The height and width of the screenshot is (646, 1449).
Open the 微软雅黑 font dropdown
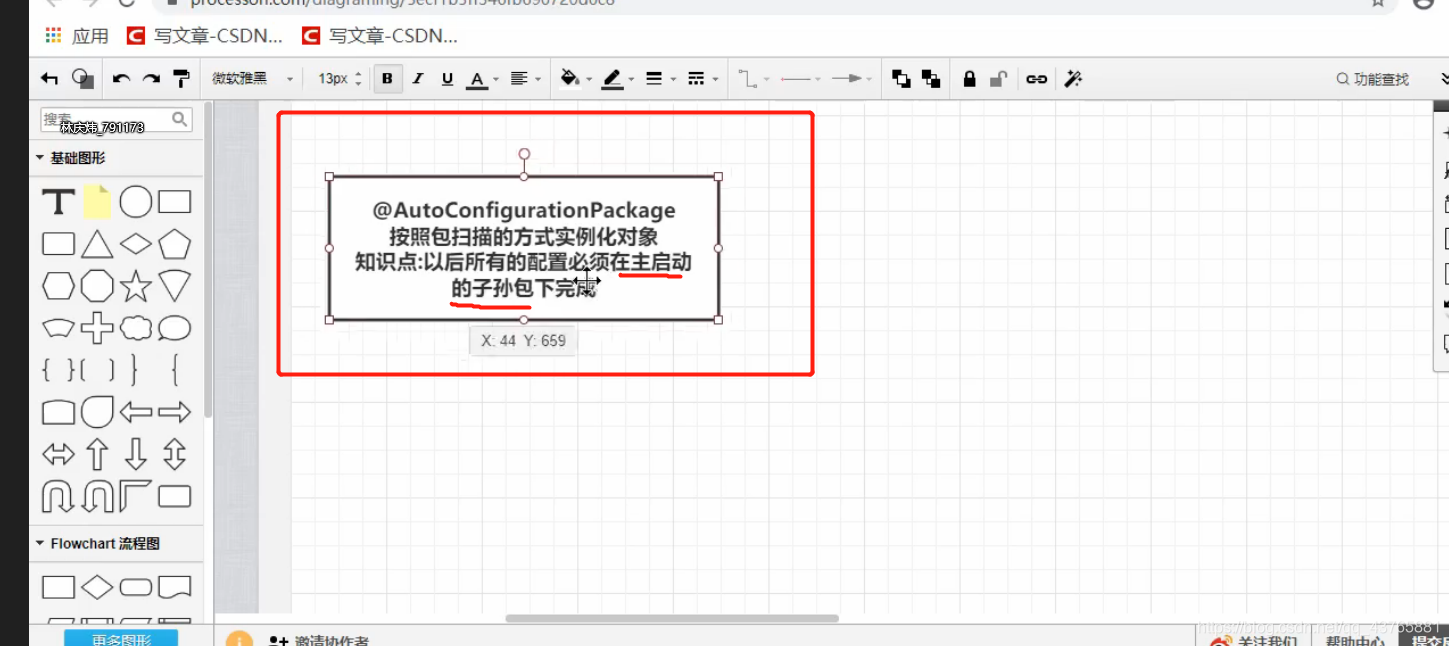252,79
